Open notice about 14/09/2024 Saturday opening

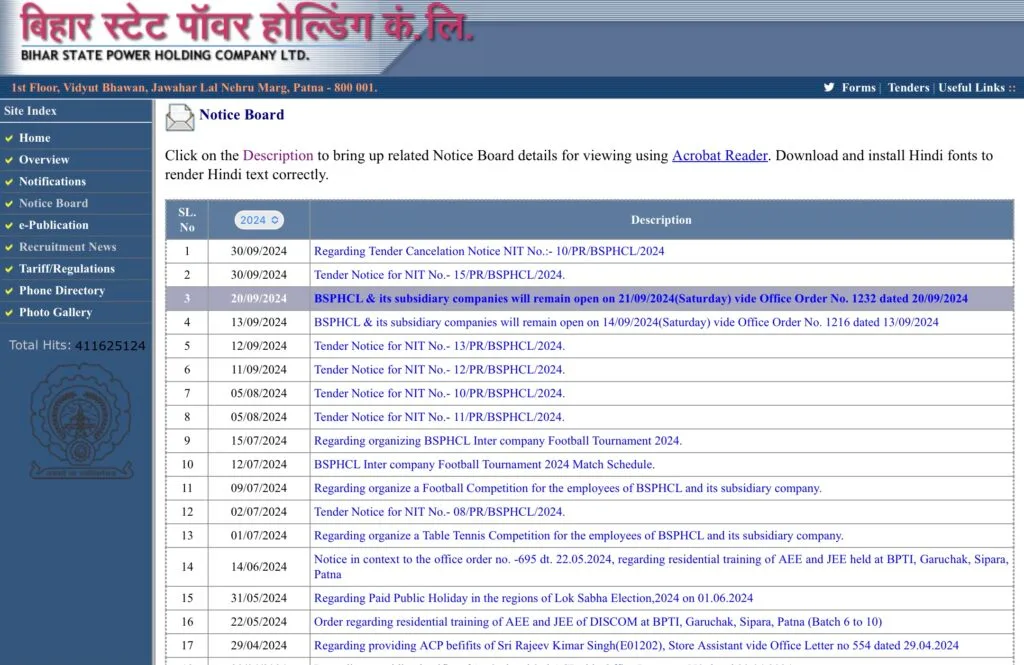(626, 322)
